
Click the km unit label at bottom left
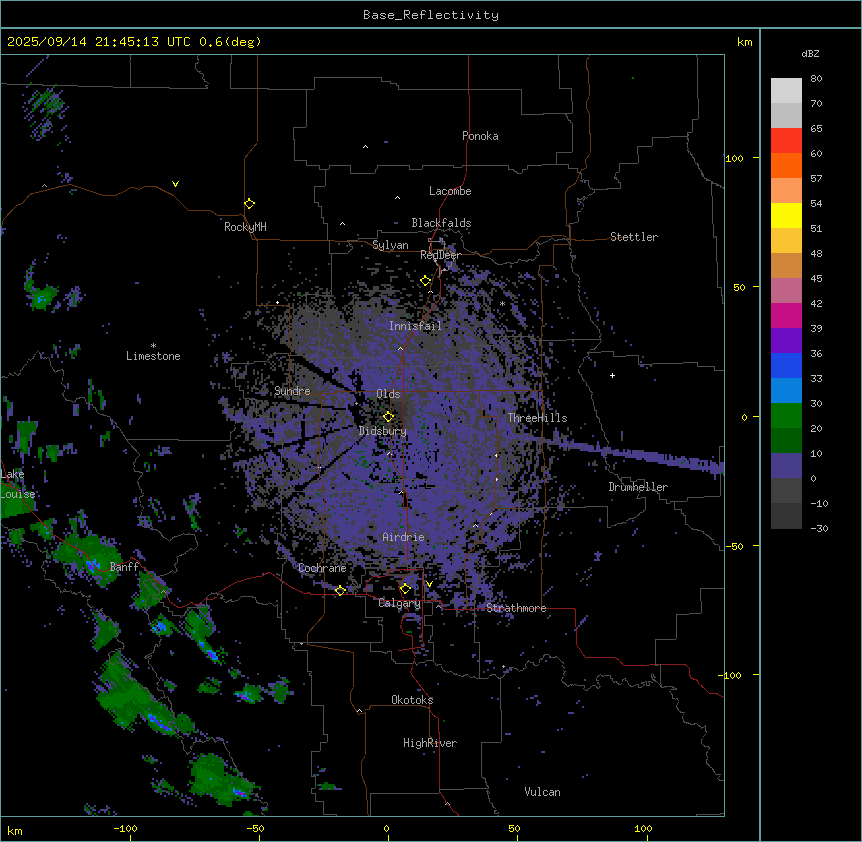[x=15, y=830]
